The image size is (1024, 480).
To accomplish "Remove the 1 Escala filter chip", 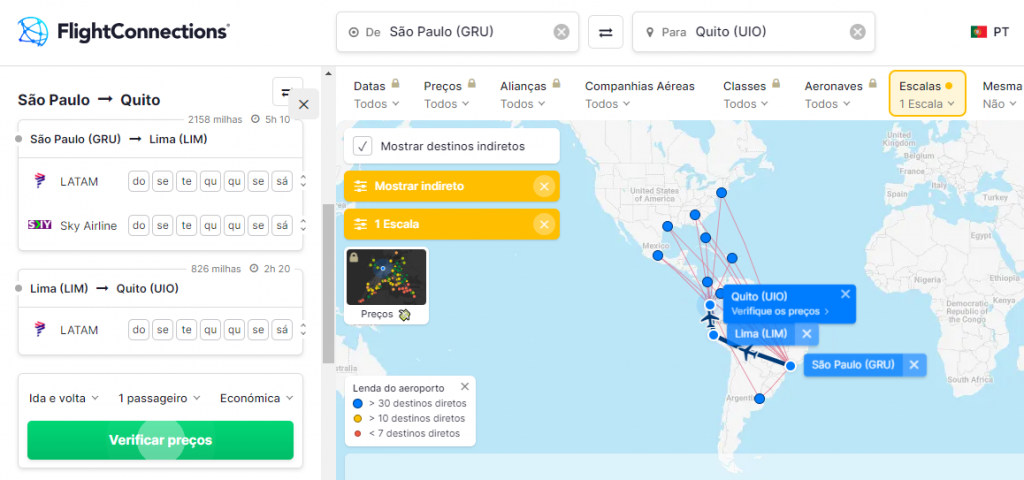I will [x=543, y=225].
